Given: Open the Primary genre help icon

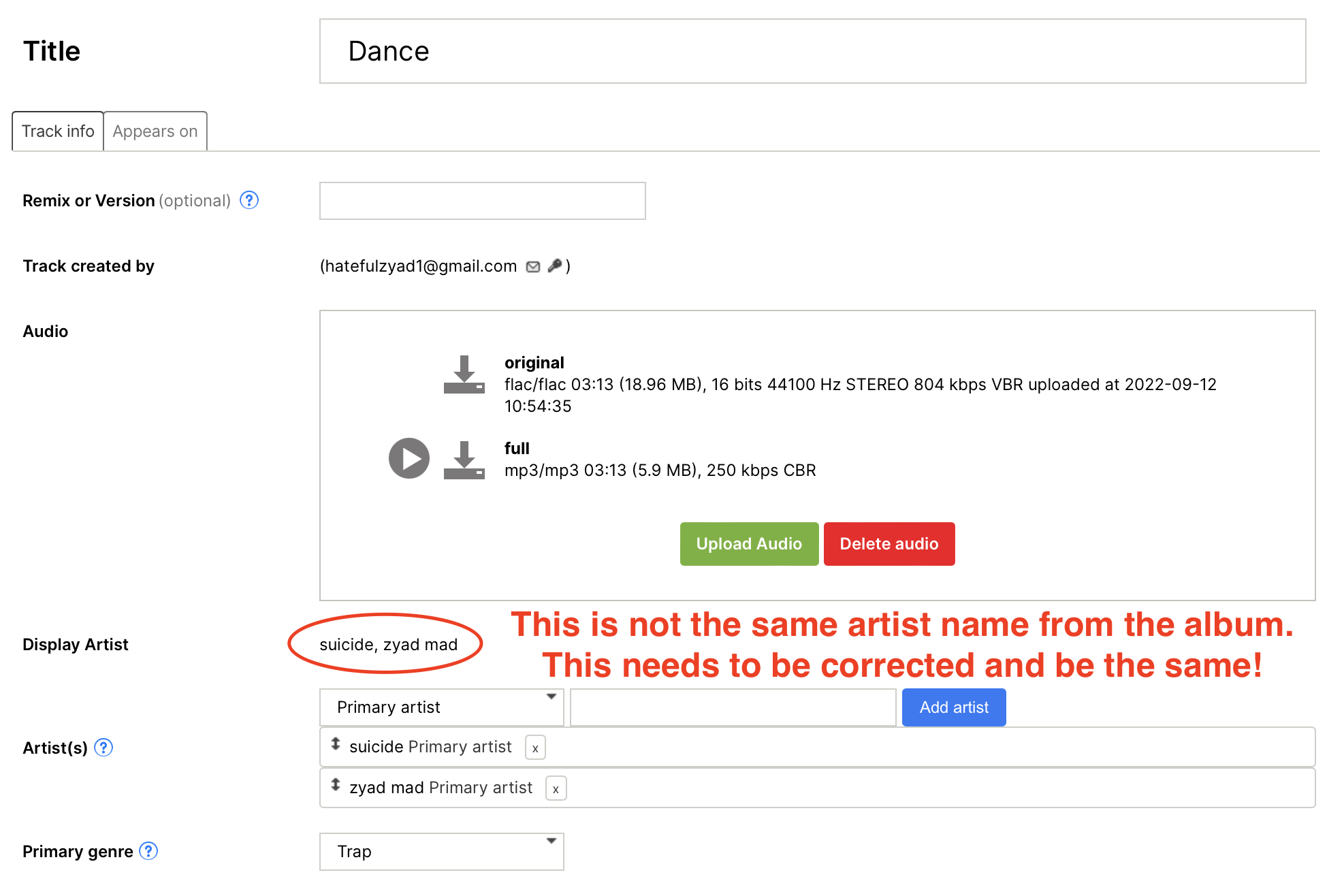Looking at the screenshot, I should click(148, 851).
